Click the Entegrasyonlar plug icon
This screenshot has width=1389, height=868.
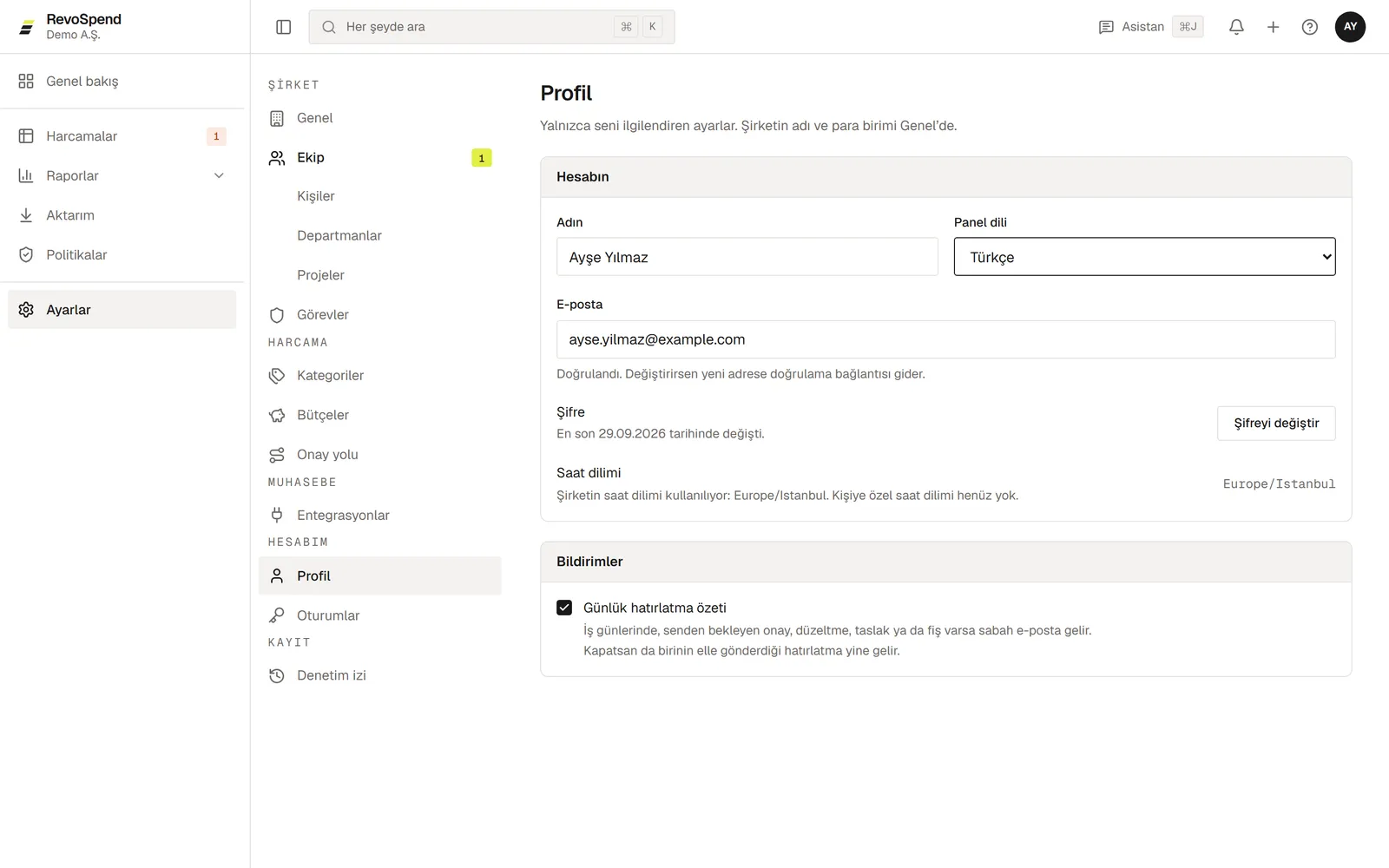click(x=277, y=515)
